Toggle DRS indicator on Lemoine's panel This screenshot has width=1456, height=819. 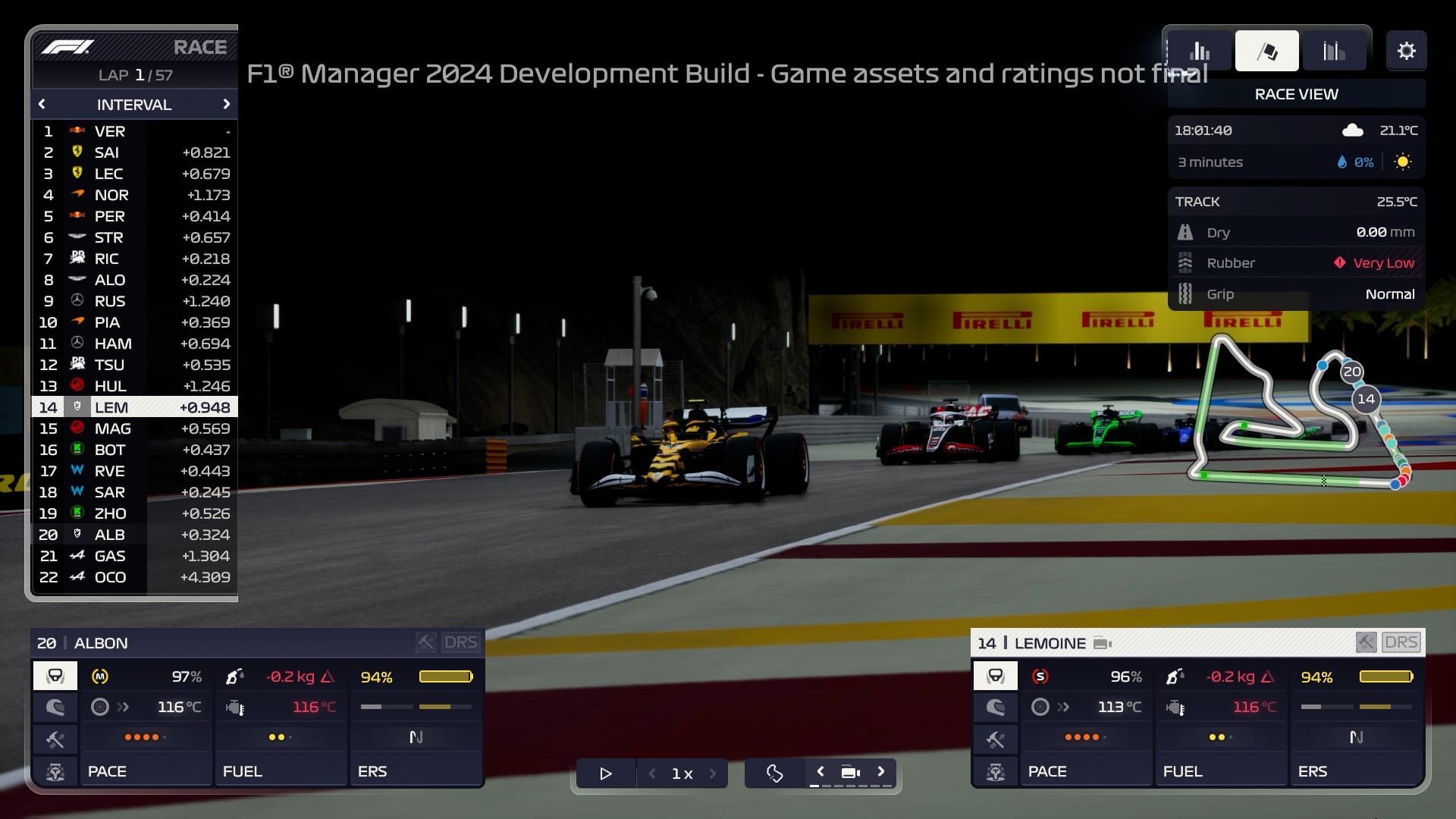point(1402,642)
